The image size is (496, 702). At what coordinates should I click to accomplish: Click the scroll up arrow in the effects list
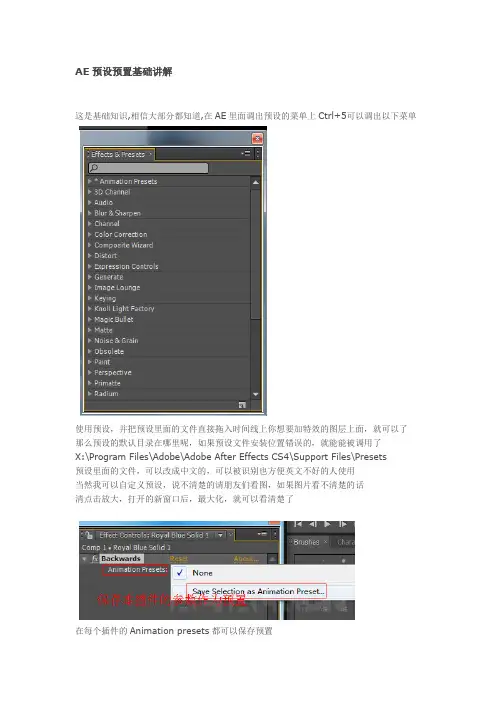coord(256,182)
